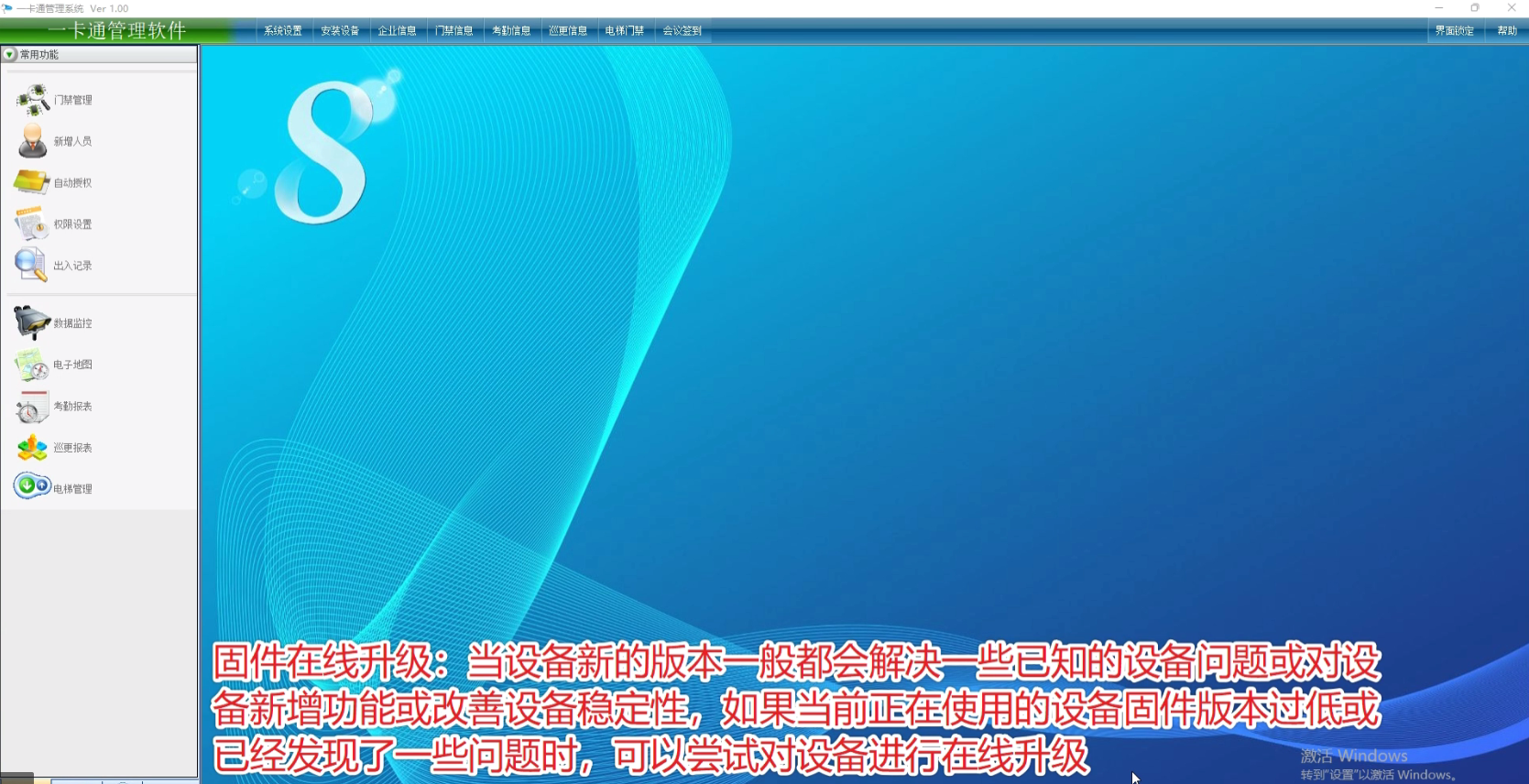Open 考勤报表 stopwatch icon
Image resolution: width=1529 pixels, height=784 pixels.
tap(32, 406)
